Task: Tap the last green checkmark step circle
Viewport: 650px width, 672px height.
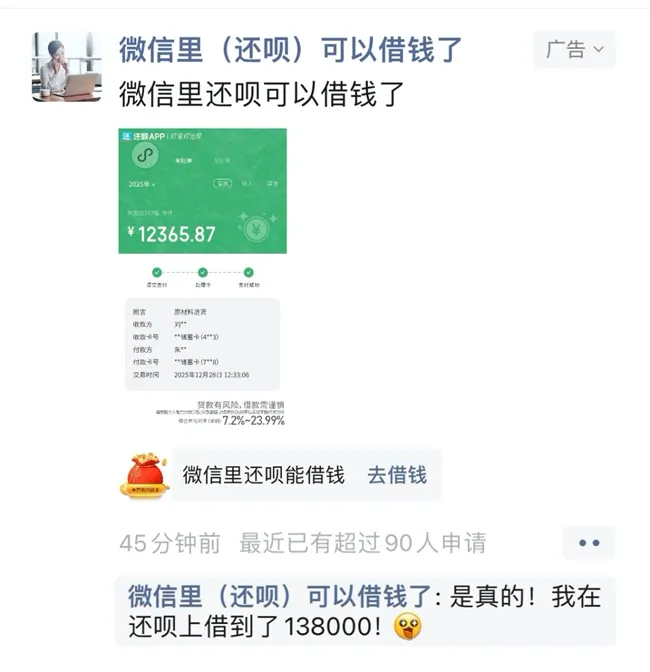Action: [249, 272]
